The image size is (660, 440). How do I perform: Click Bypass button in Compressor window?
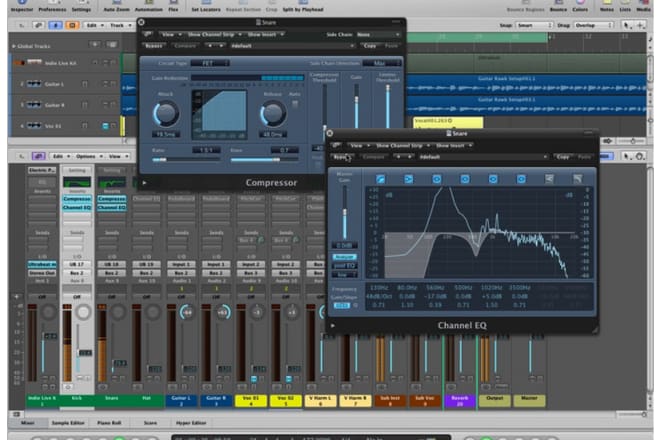(x=153, y=46)
